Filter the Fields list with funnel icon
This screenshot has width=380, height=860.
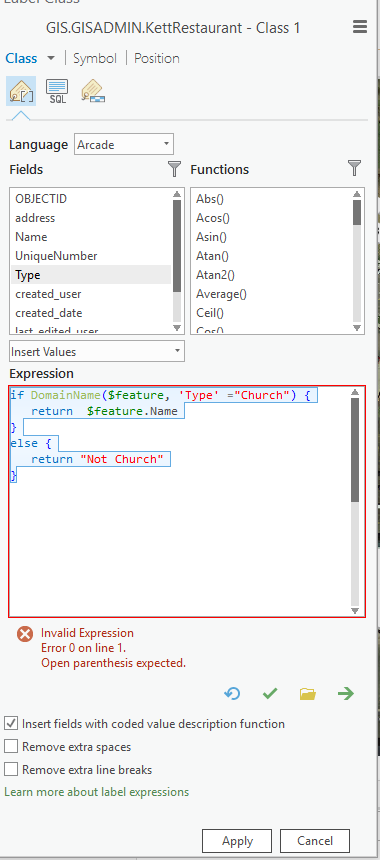174,169
